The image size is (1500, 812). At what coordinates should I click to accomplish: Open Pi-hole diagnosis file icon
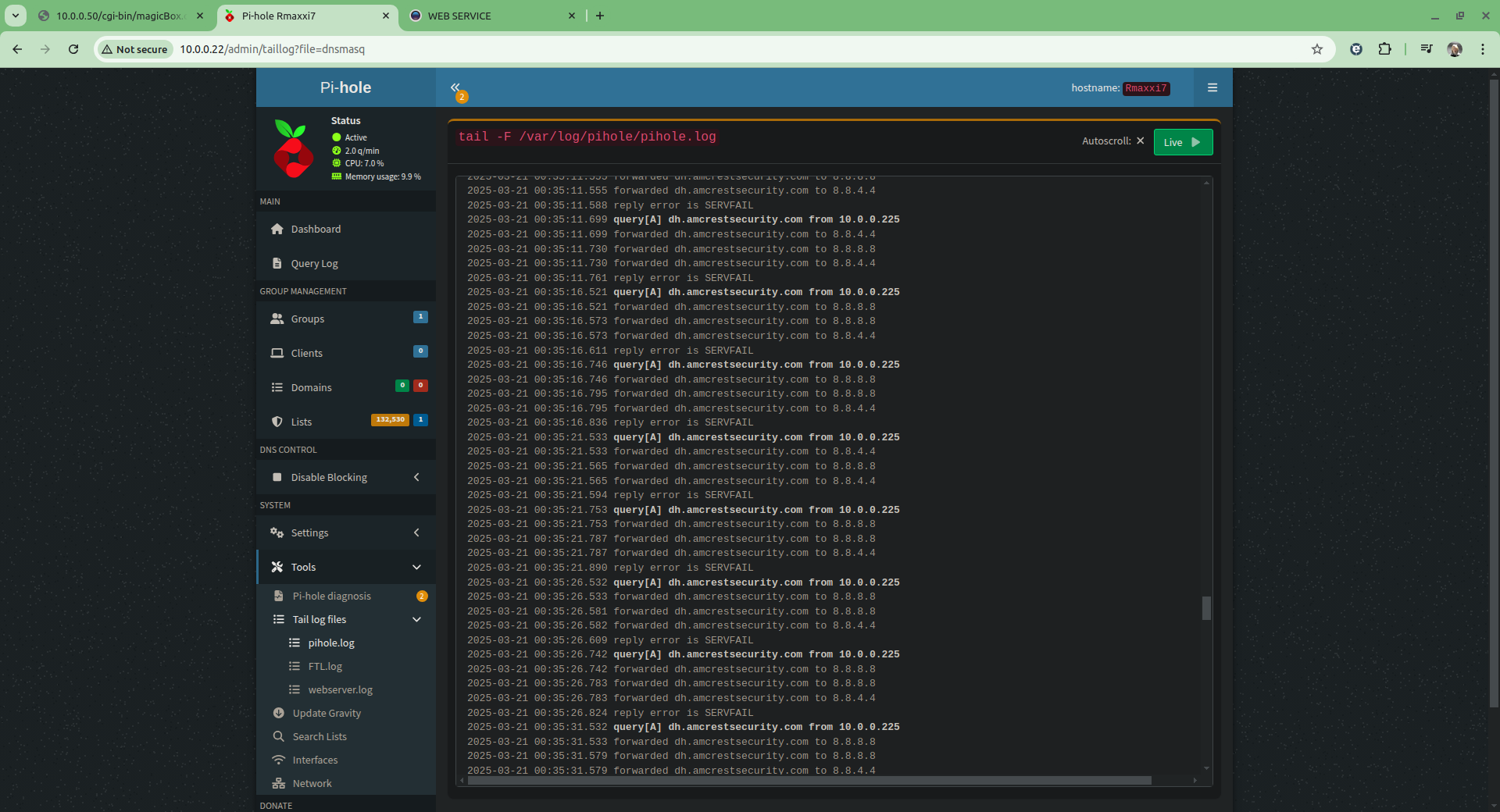(x=278, y=596)
